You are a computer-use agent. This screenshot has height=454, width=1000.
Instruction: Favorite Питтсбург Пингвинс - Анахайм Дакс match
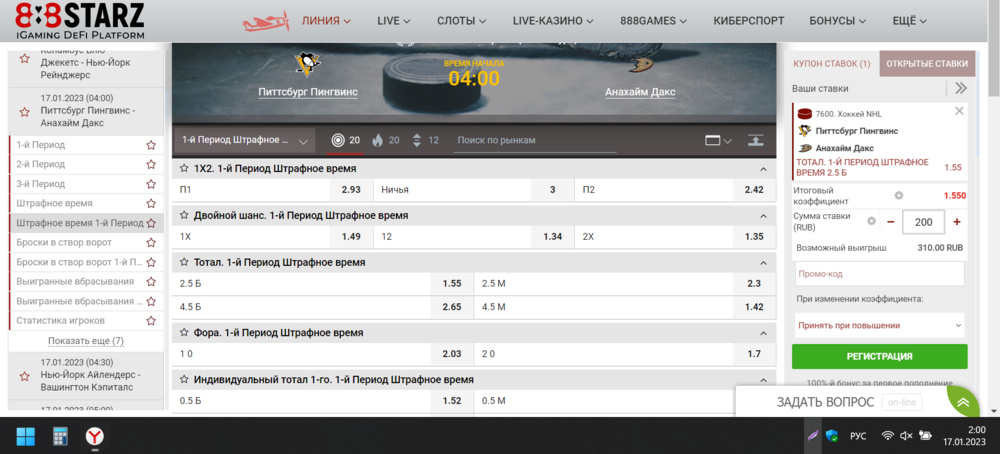[25, 112]
